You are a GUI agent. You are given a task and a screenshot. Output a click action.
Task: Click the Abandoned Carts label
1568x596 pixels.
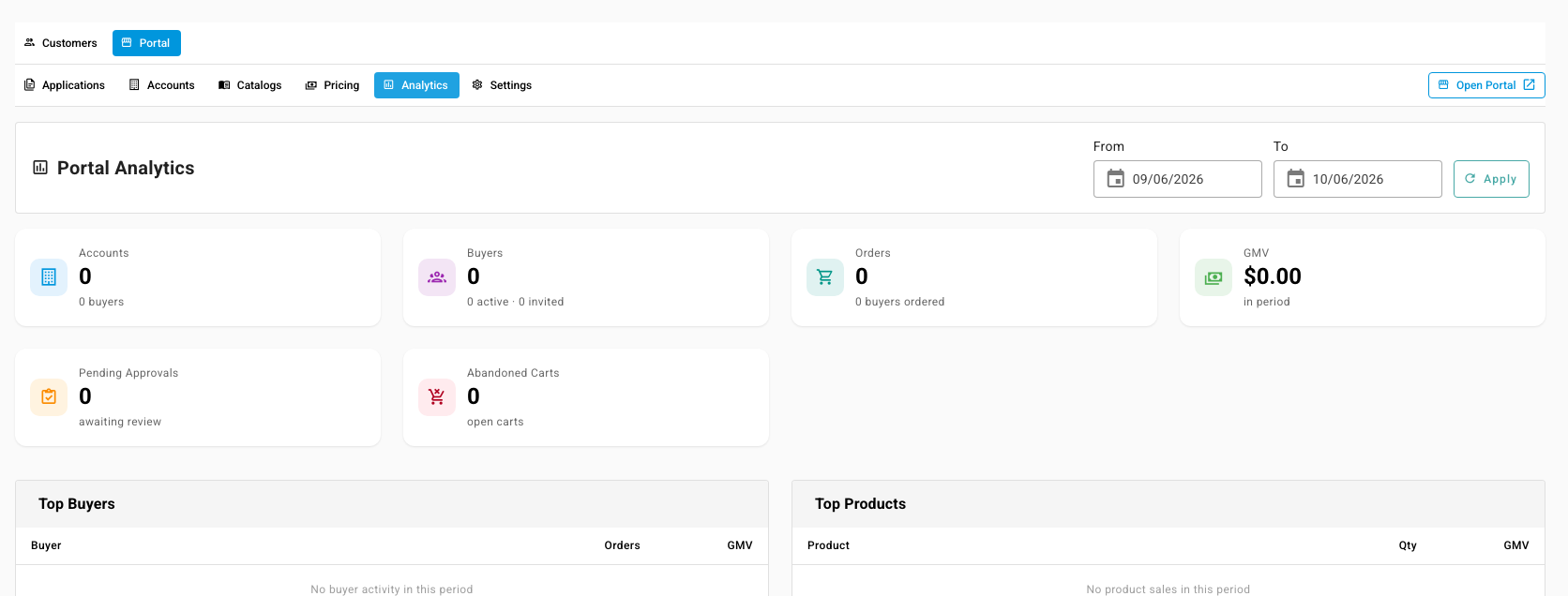coord(513,373)
